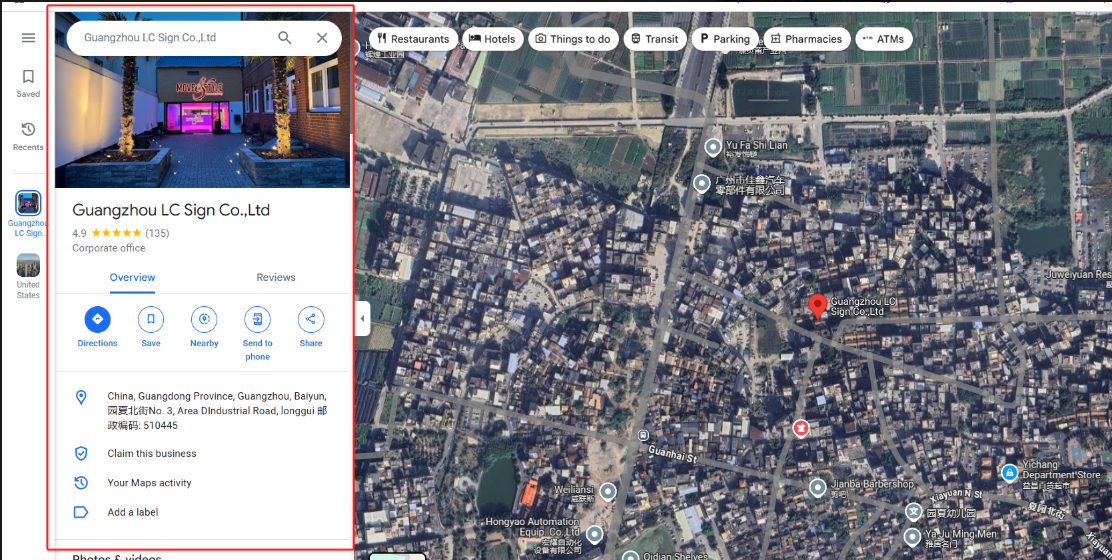The height and width of the screenshot is (560, 1112).
Task: Select the kindergarten marker near Xiayuan N St
Action: (x=914, y=511)
